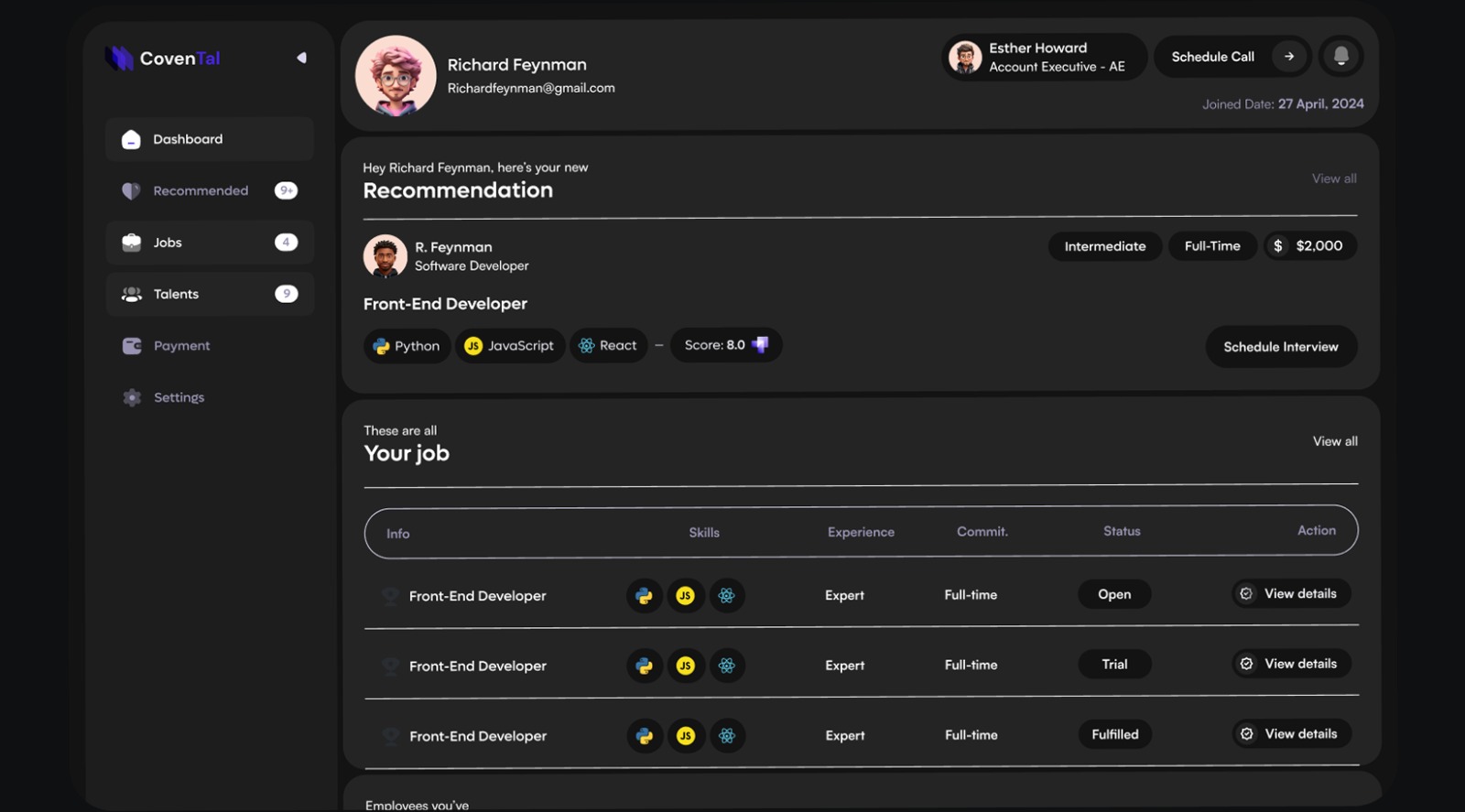1465x812 pixels.
Task: View details of the Open job
Action: pyautogui.click(x=1291, y=594)
